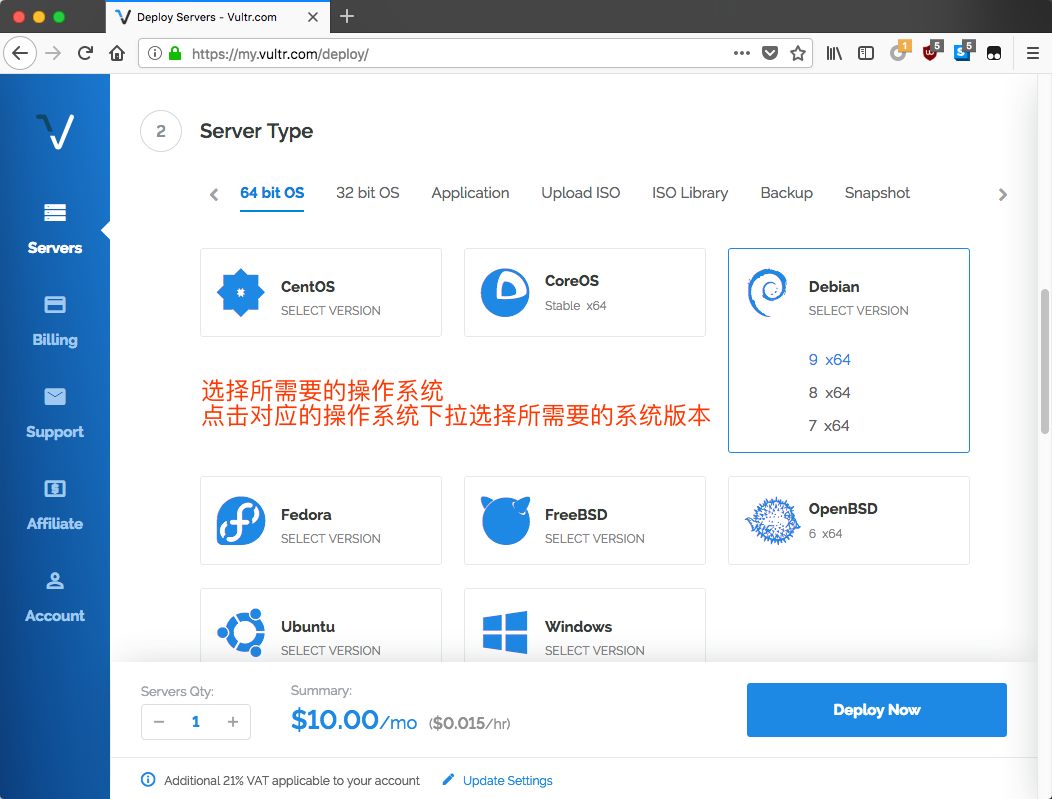Collapse the Debian version selector card
This screenshot has height=799, width=1052.
pyautogui.click(x=849, y=292)
